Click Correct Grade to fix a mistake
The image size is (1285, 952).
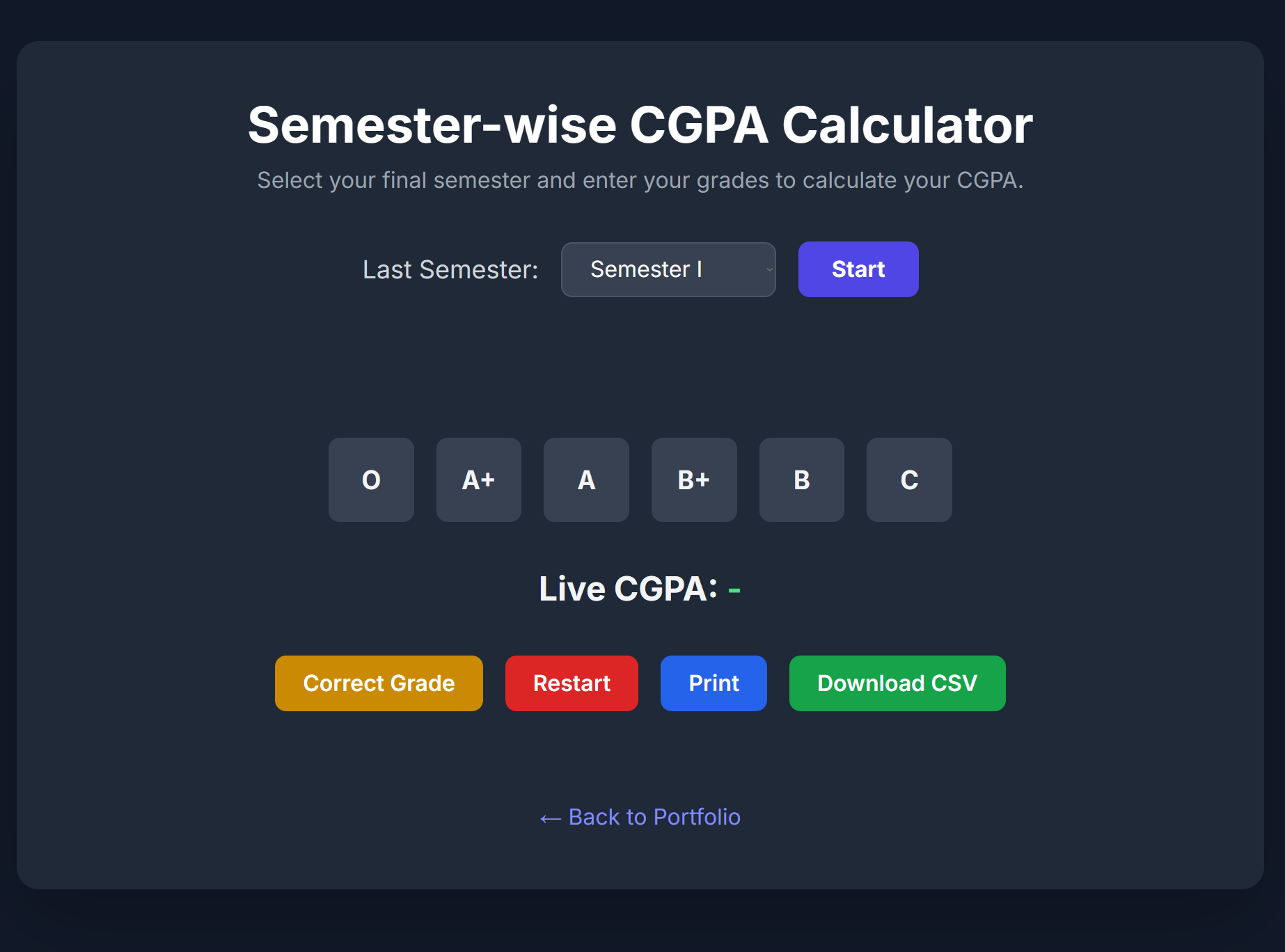pyautogui.click(x=379, y=683)
